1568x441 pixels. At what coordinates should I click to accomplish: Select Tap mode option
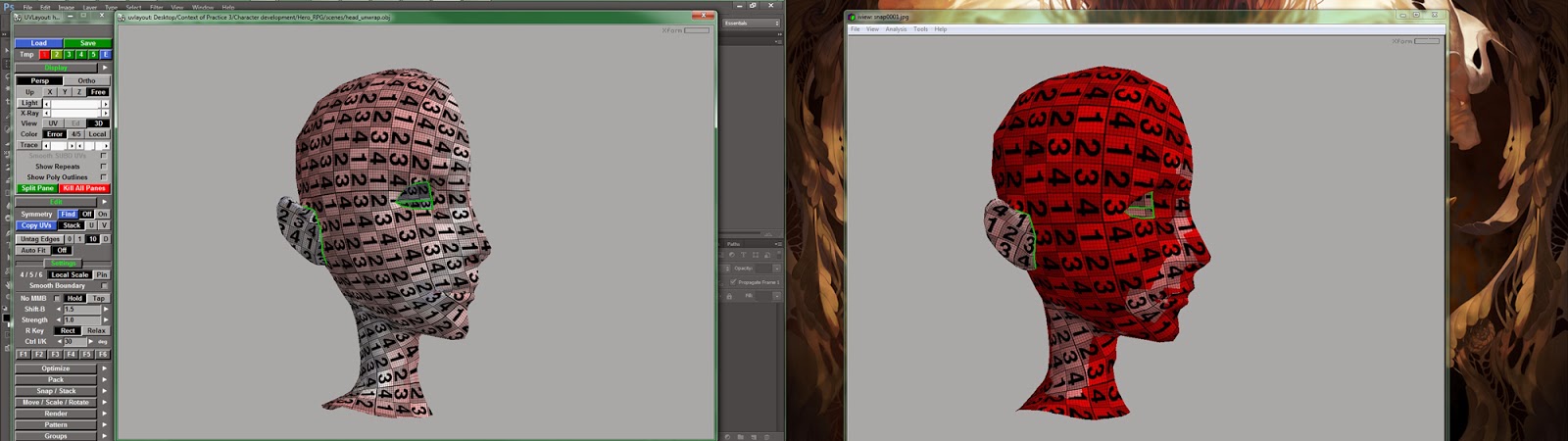click(x=98, y=298)
